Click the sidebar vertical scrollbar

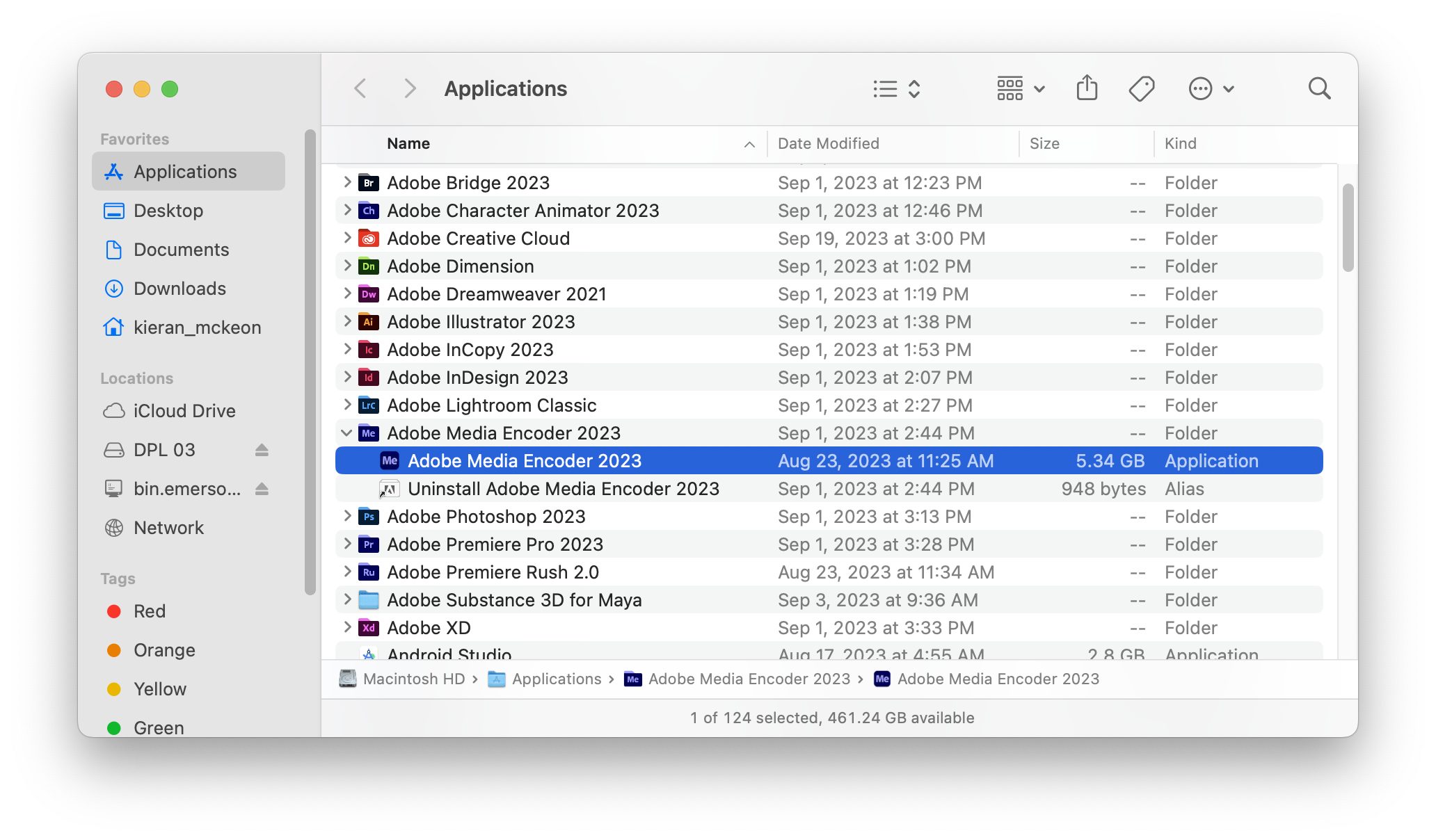pyautogui.click(x=310, y=362)
